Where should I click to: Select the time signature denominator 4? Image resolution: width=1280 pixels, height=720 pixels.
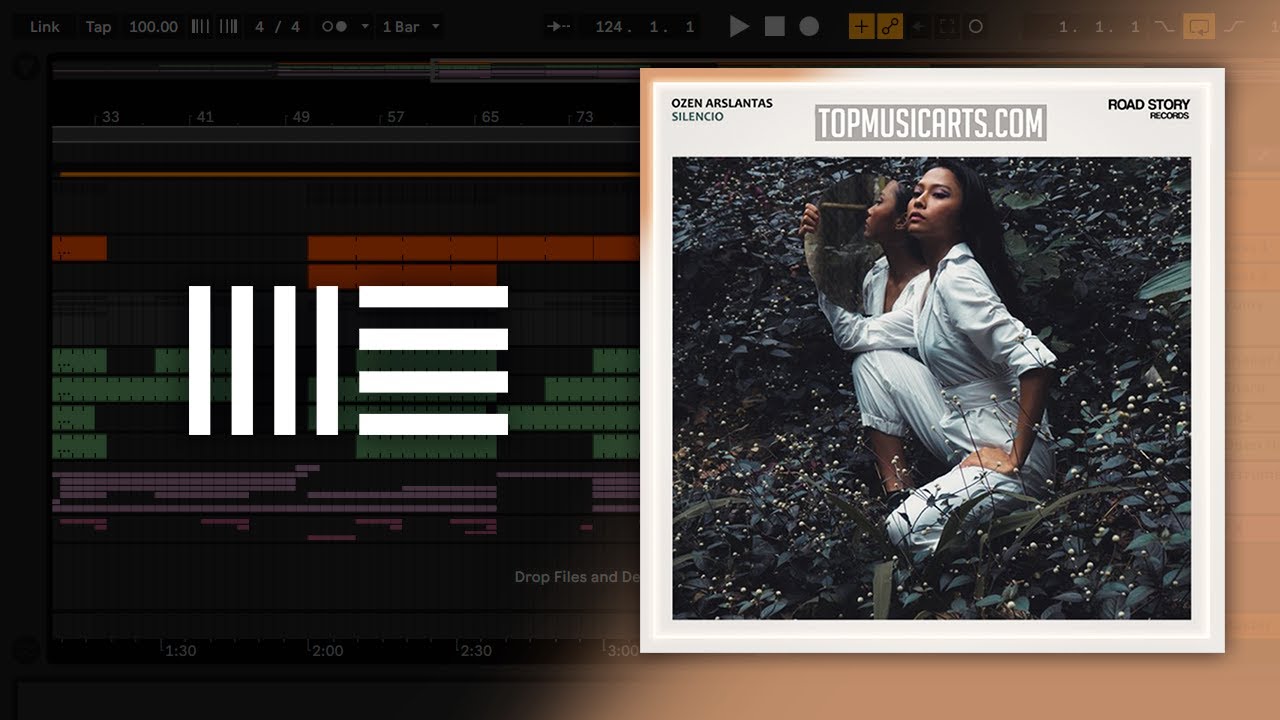click(x=295, y=27)
